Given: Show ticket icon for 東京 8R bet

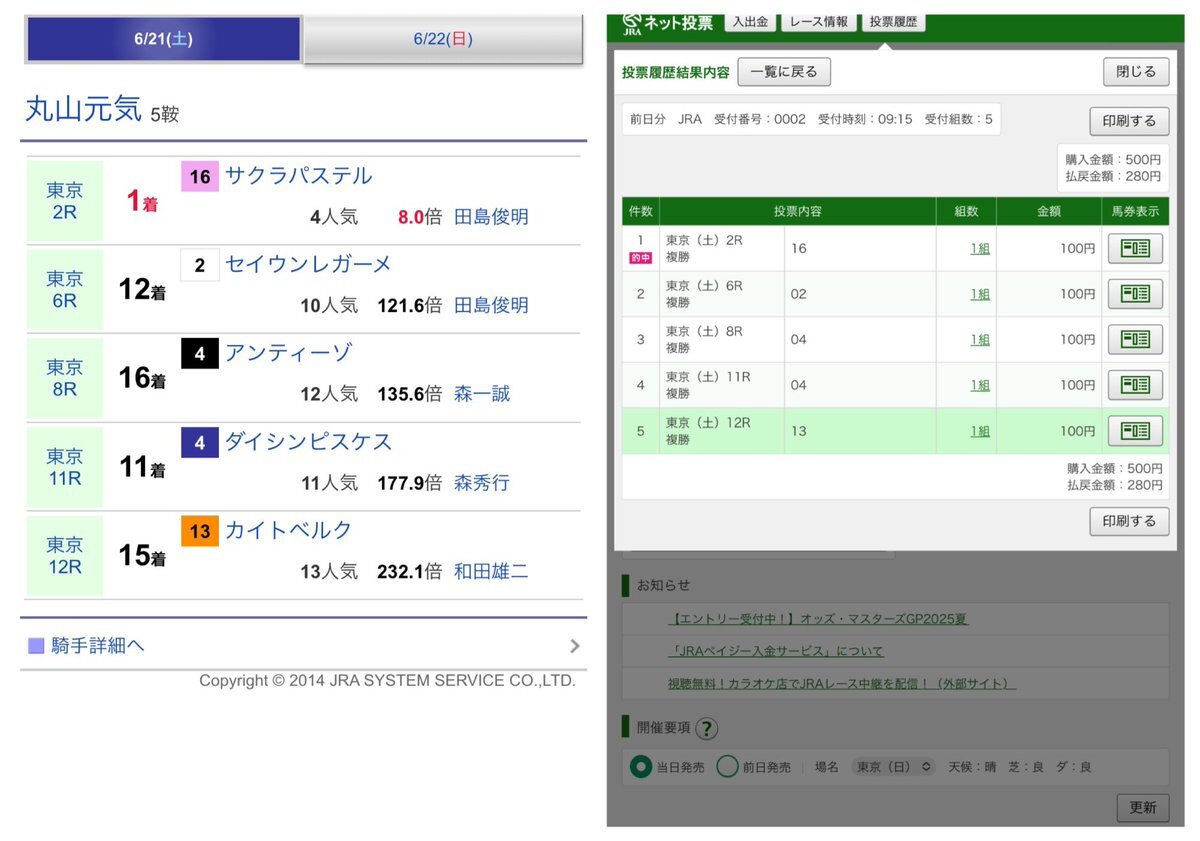Looking at the screenshot, I should click(1135, 339).
